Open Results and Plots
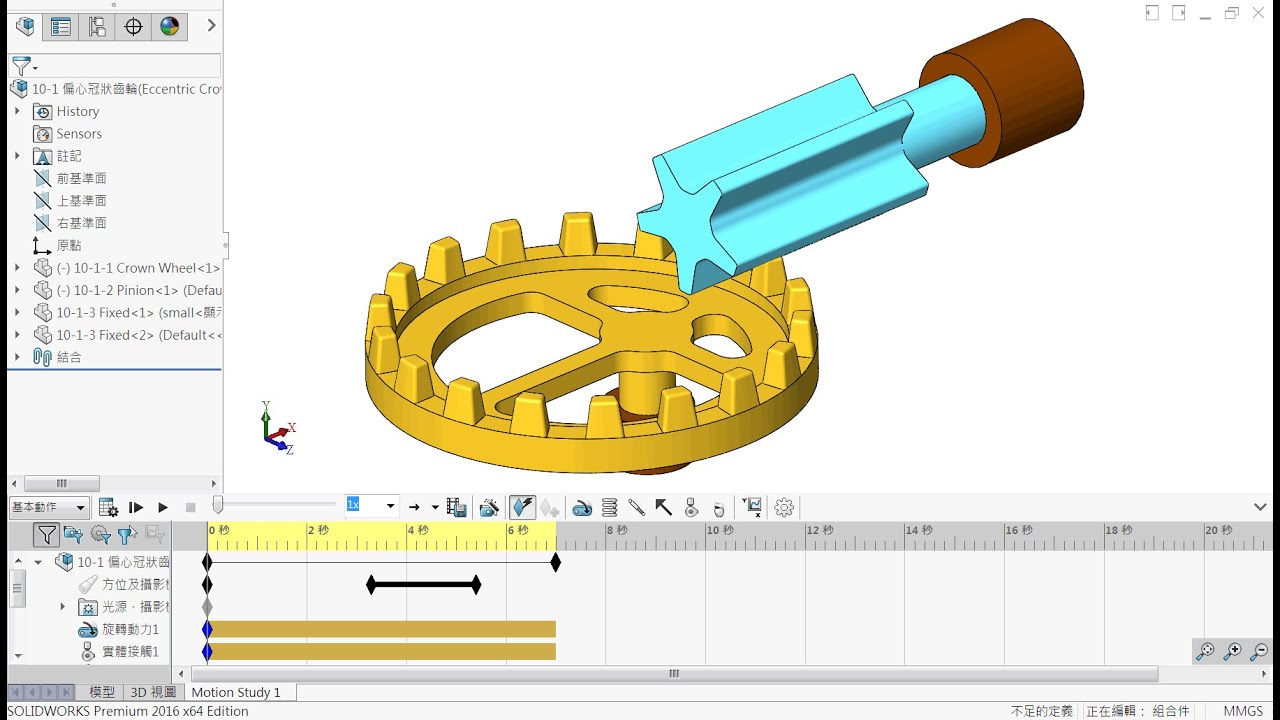 click(753, 508)
